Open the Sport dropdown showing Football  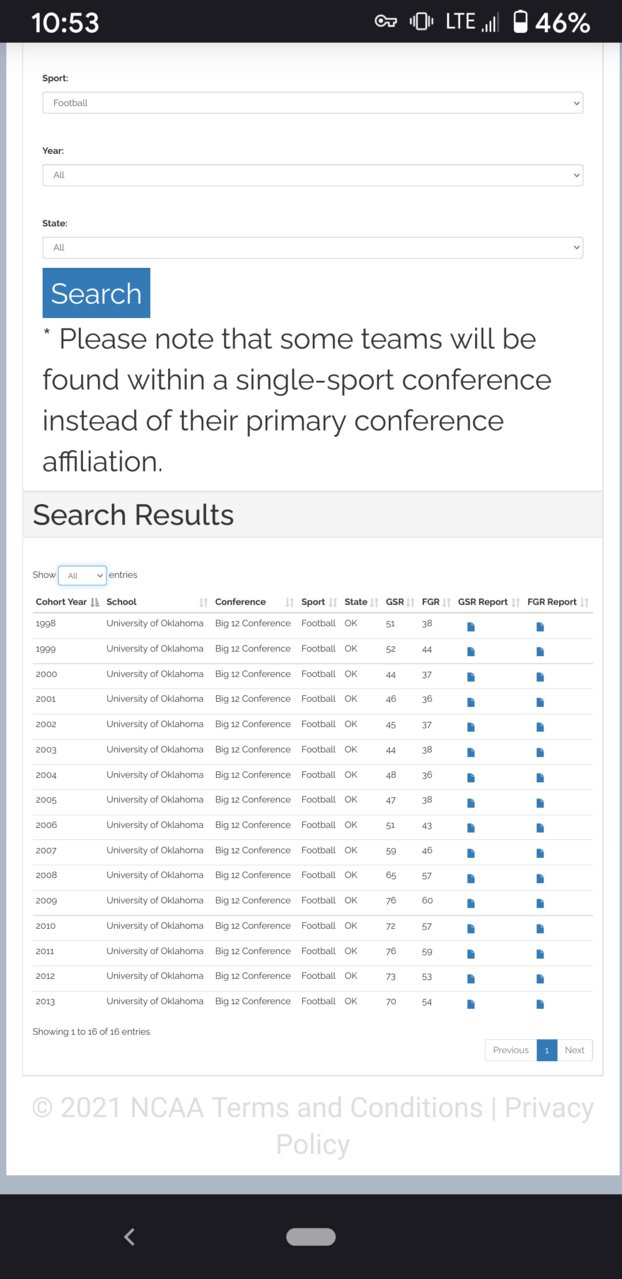click(312, 103)
